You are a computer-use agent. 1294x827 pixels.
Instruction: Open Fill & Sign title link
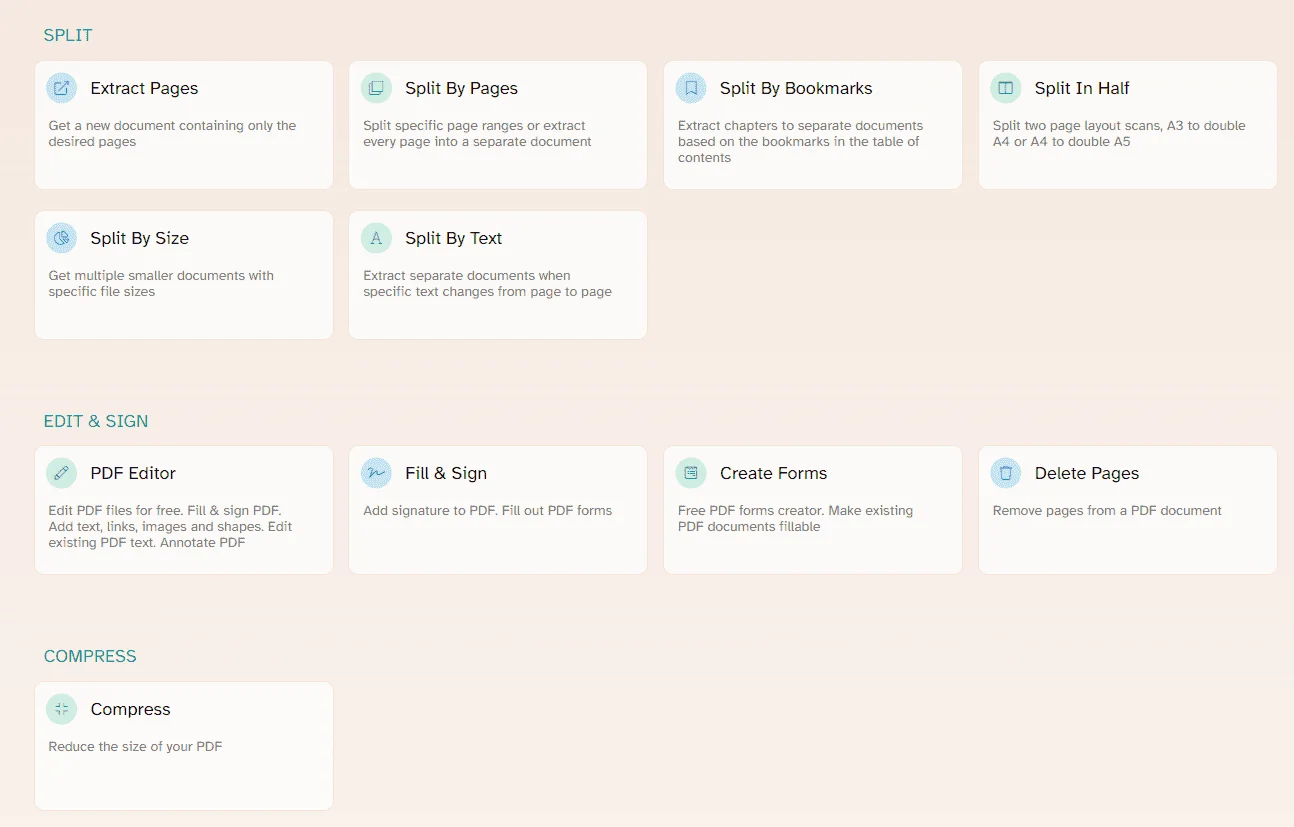coord(446,473)
